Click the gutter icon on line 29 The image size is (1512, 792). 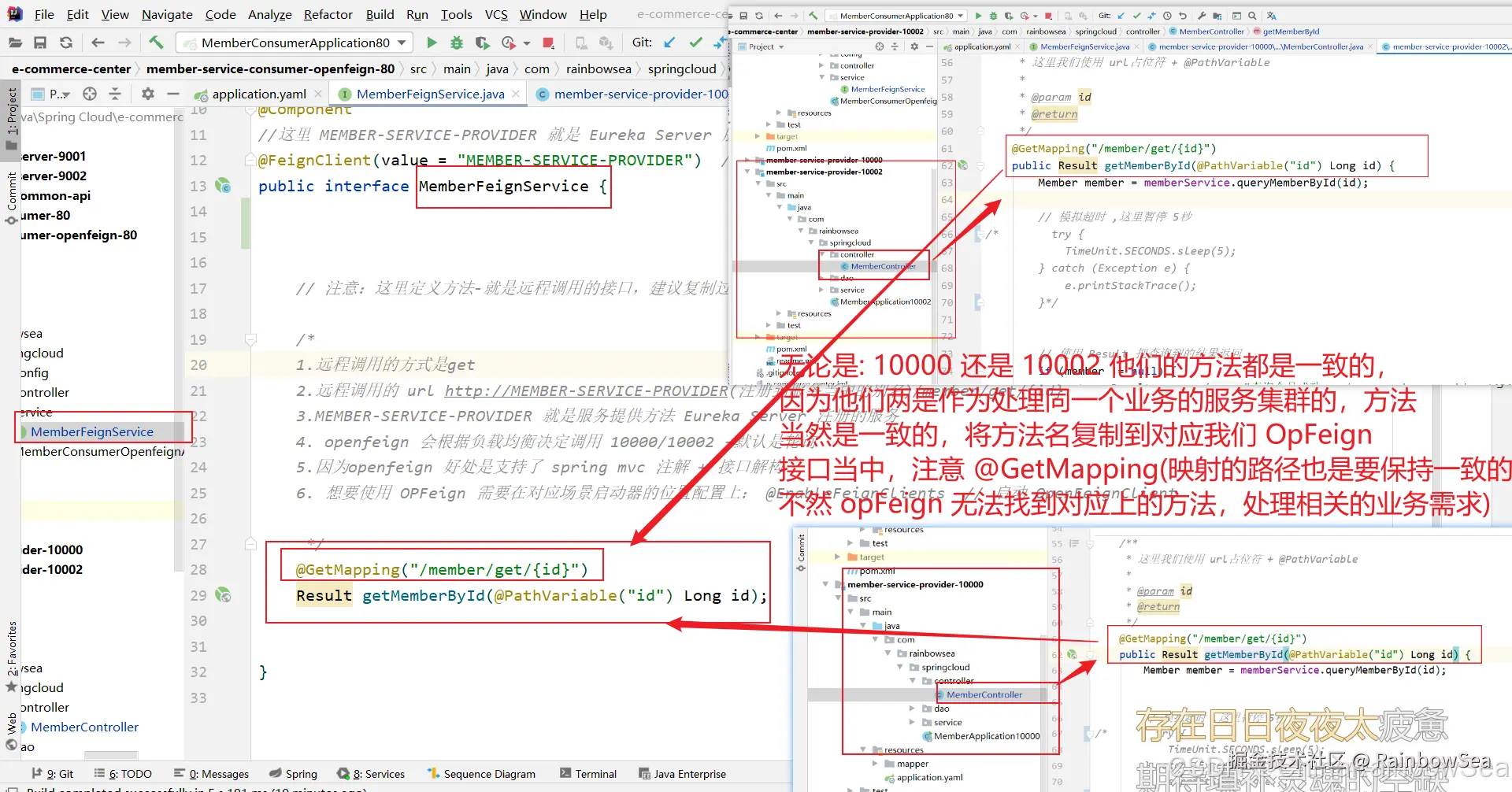pyautogui.click(x=224, y=595)
